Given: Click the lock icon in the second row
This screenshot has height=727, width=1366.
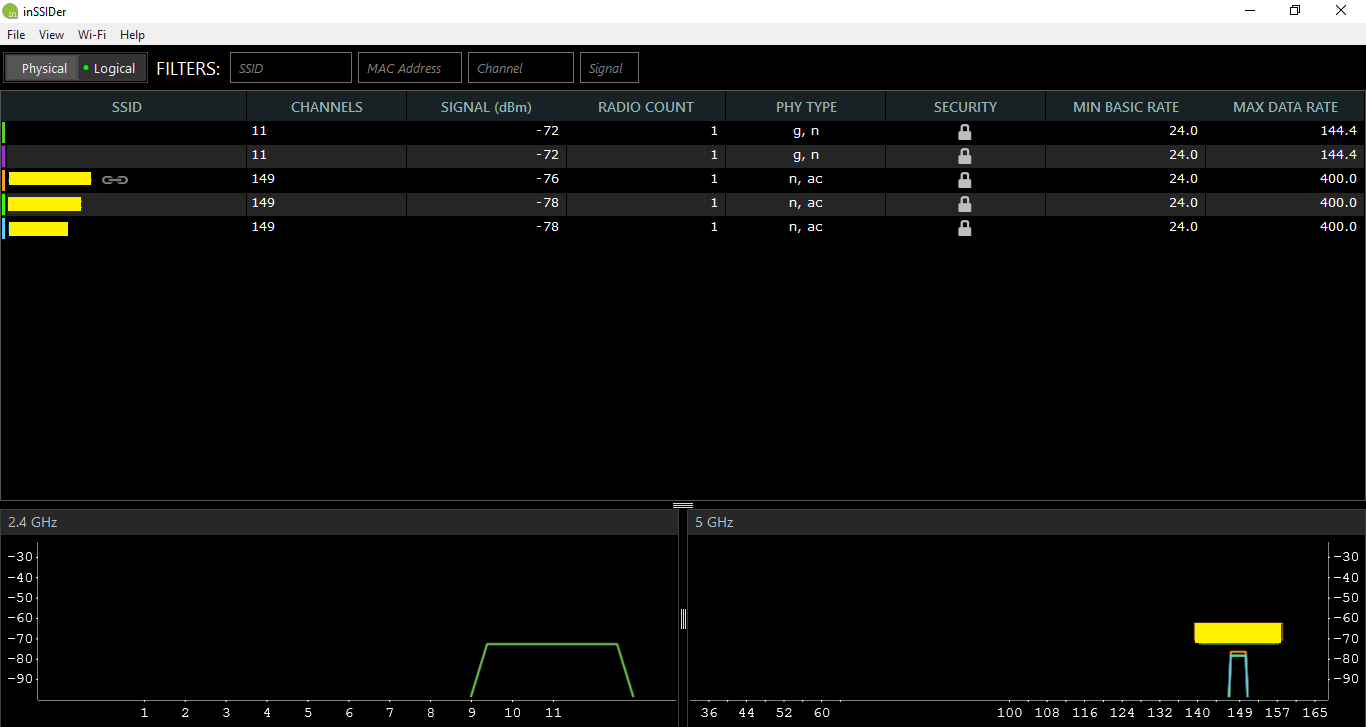Looking at the screenshot, I should tap(964, 156).
